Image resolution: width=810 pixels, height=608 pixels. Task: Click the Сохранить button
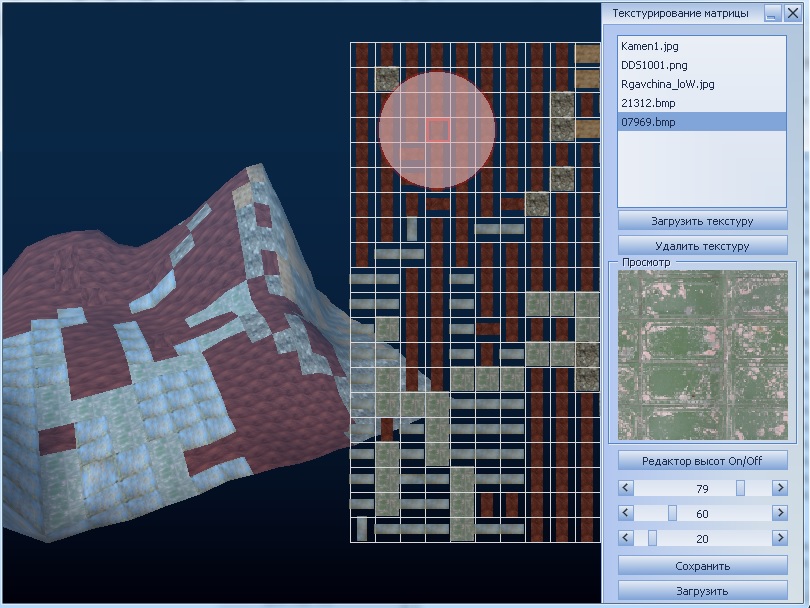pos(702,566)
